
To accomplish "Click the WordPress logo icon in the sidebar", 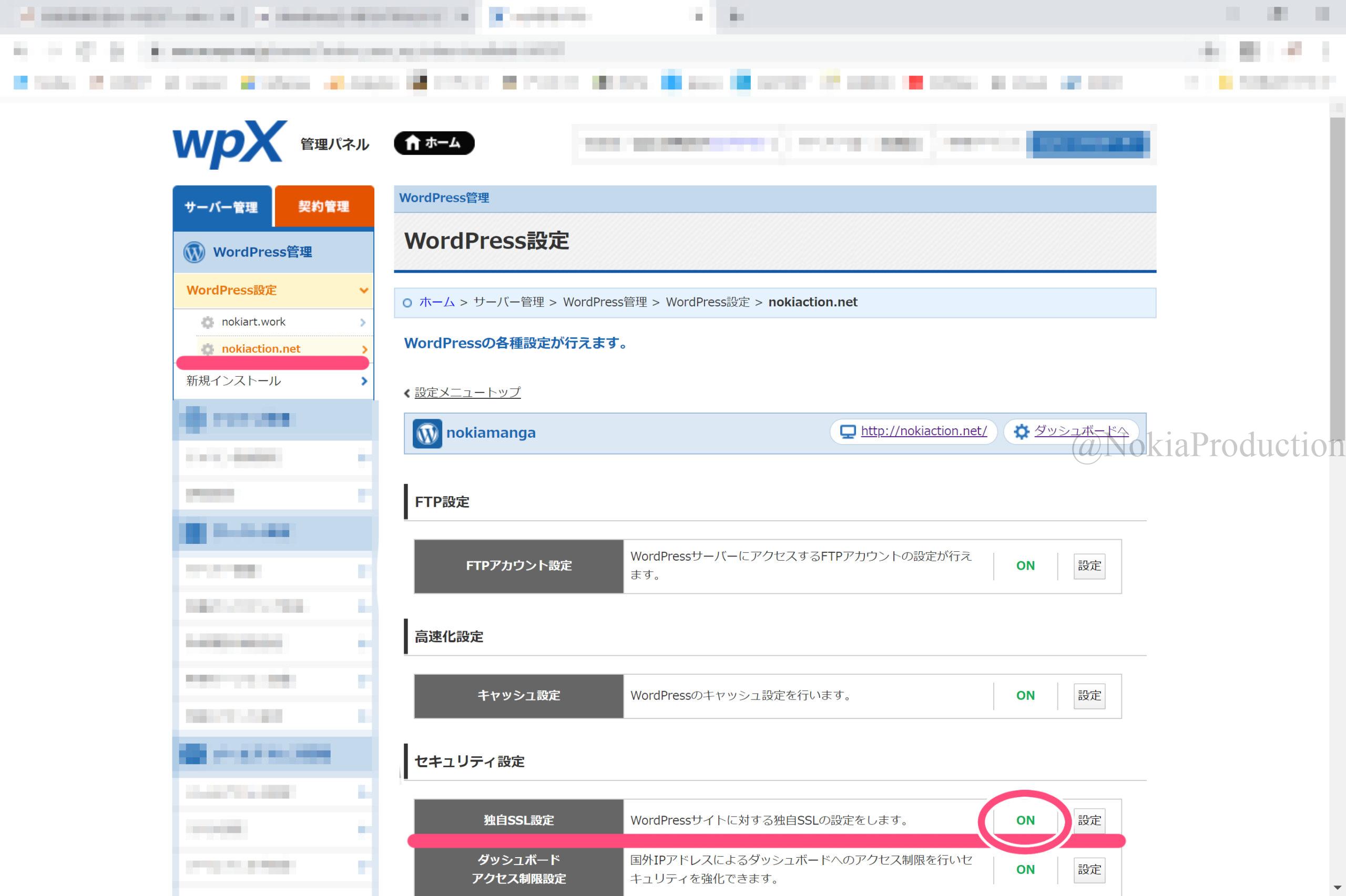I will point(195,252).
